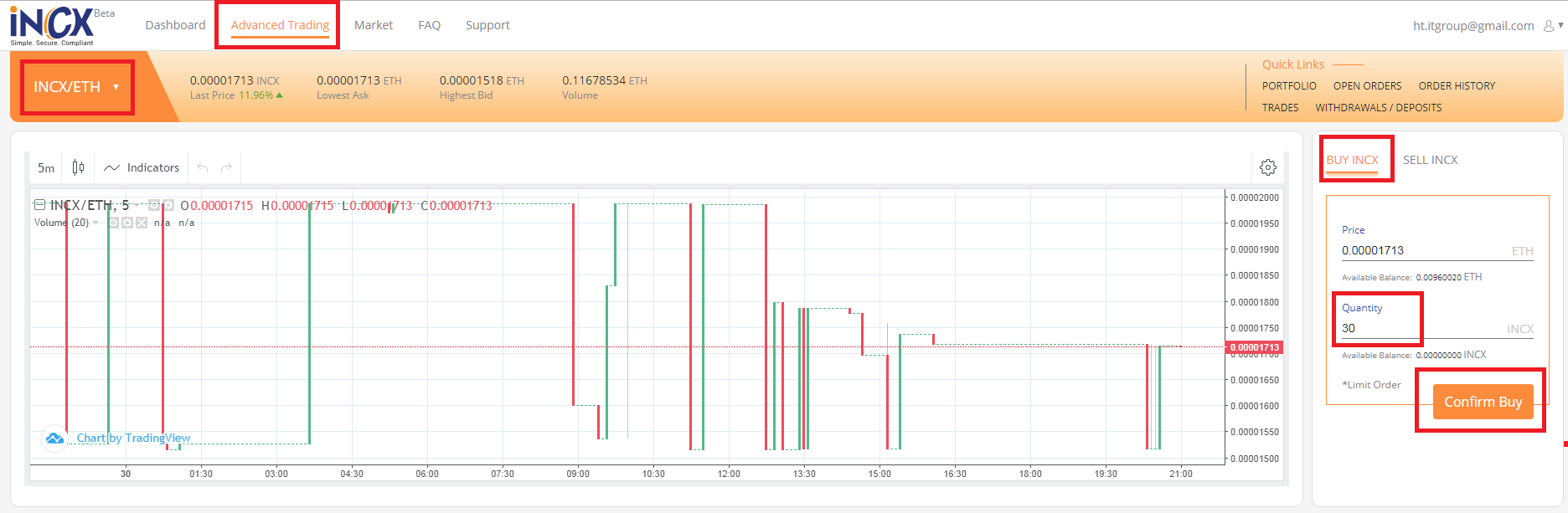The height and width of the screenshot is (513, 1568).
Task: Open Chart by TradingView link
Action: [x=133, y=438]
